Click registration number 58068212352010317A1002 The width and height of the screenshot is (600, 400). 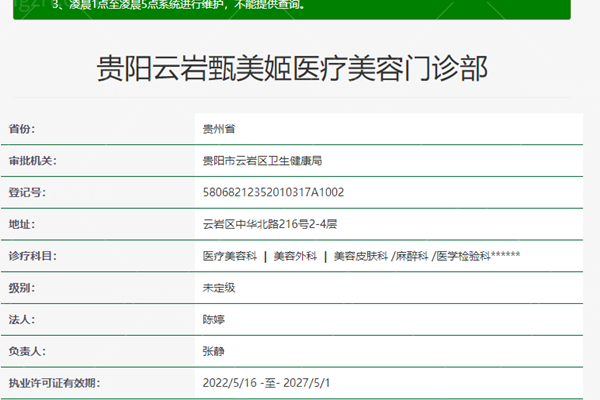click(273, 192)
